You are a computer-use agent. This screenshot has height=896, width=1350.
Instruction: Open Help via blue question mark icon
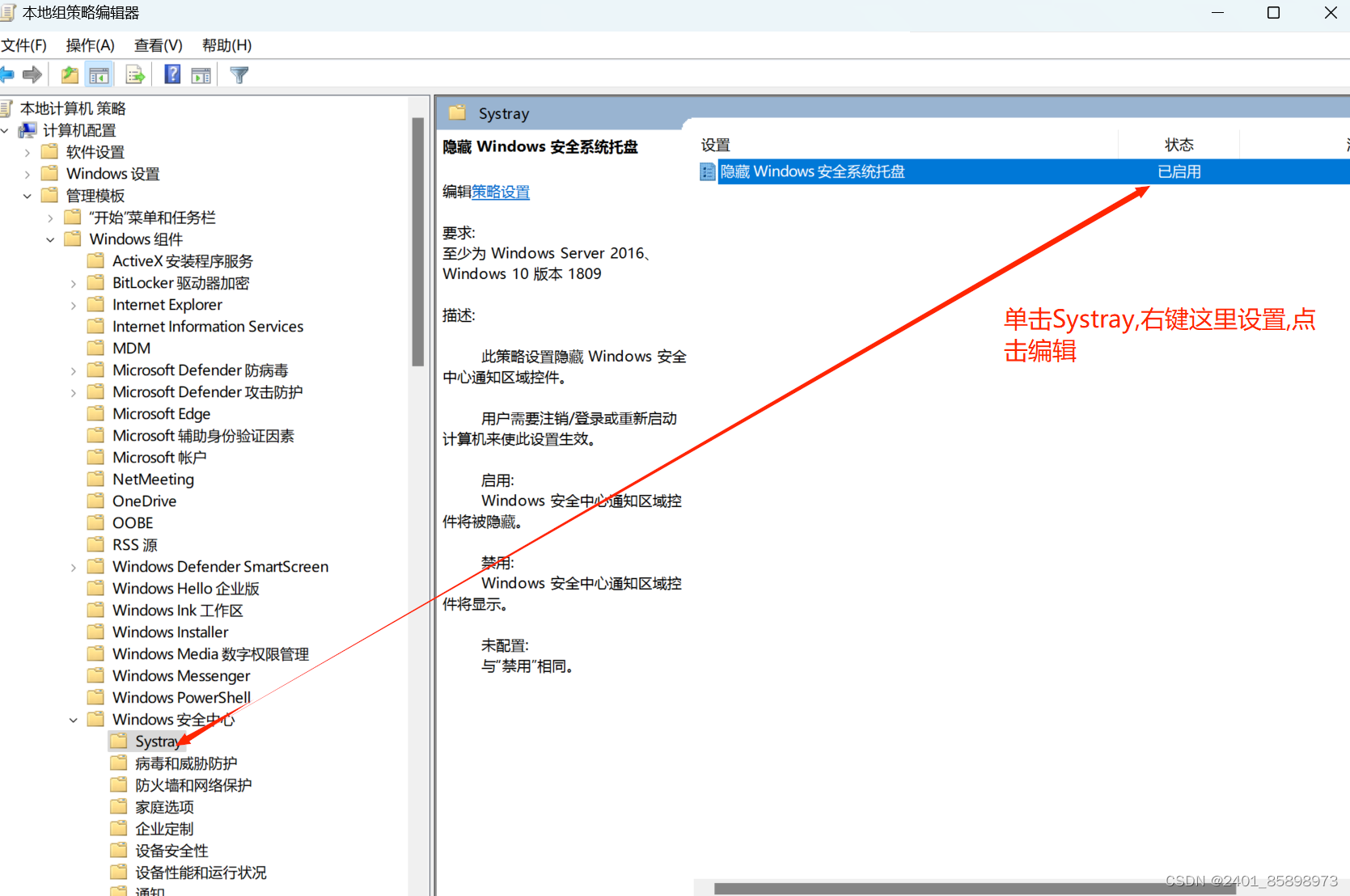click(172, 74)
